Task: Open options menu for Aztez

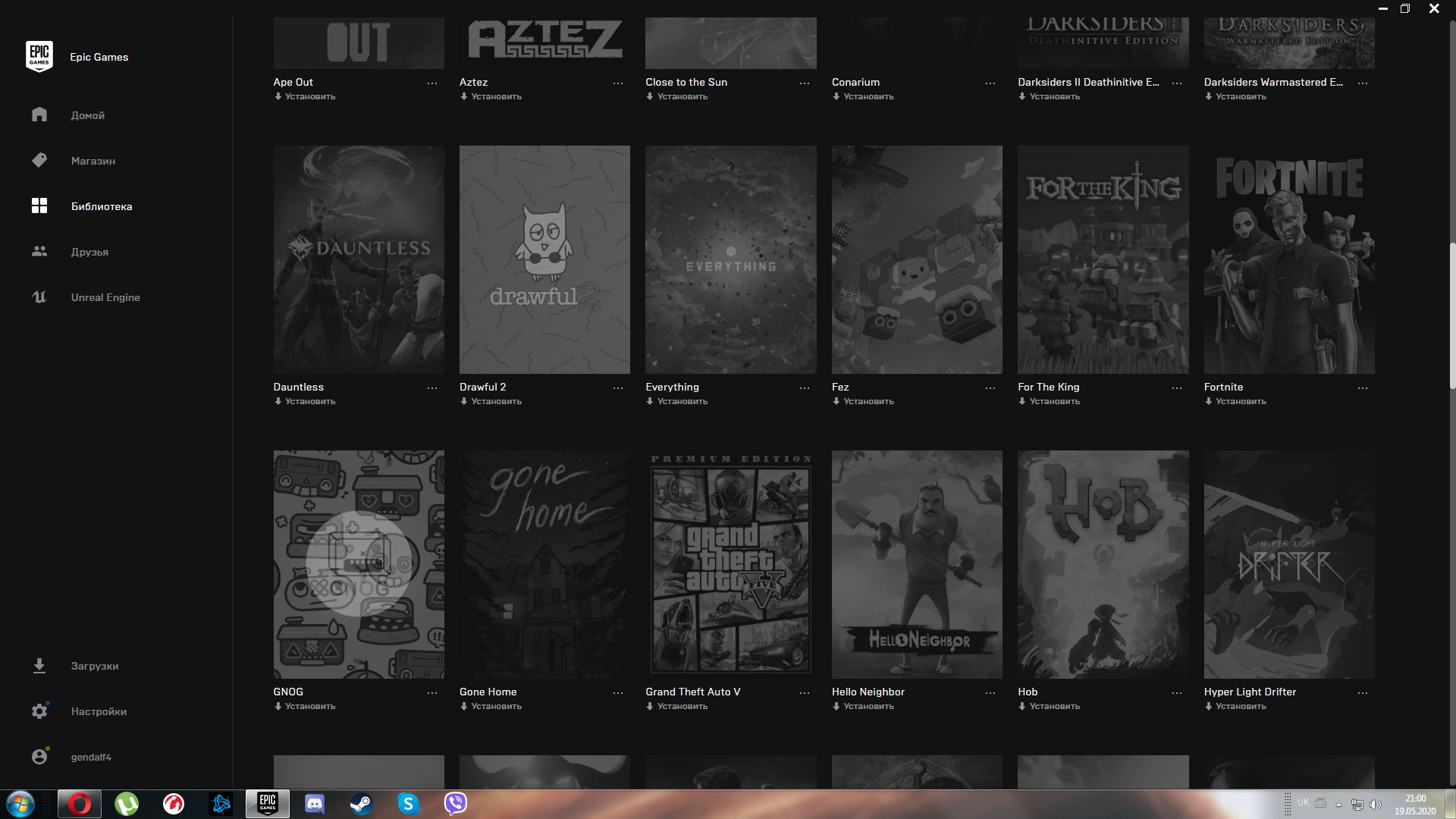Action: (618, 83)
